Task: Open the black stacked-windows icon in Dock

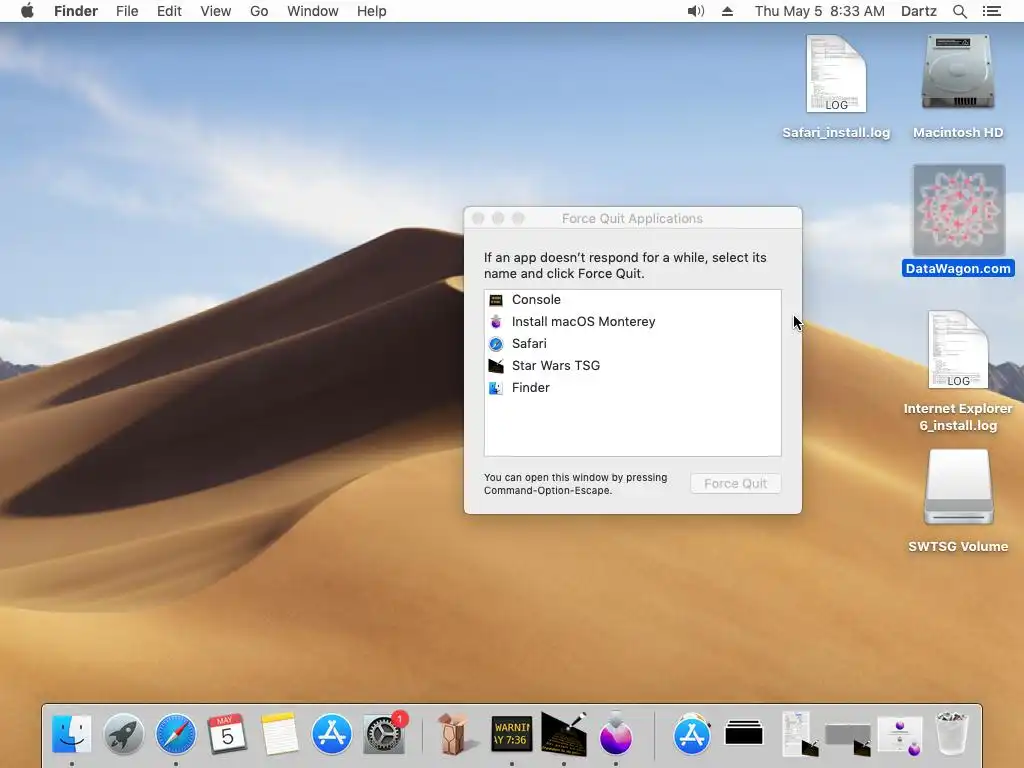Action: 744,733
